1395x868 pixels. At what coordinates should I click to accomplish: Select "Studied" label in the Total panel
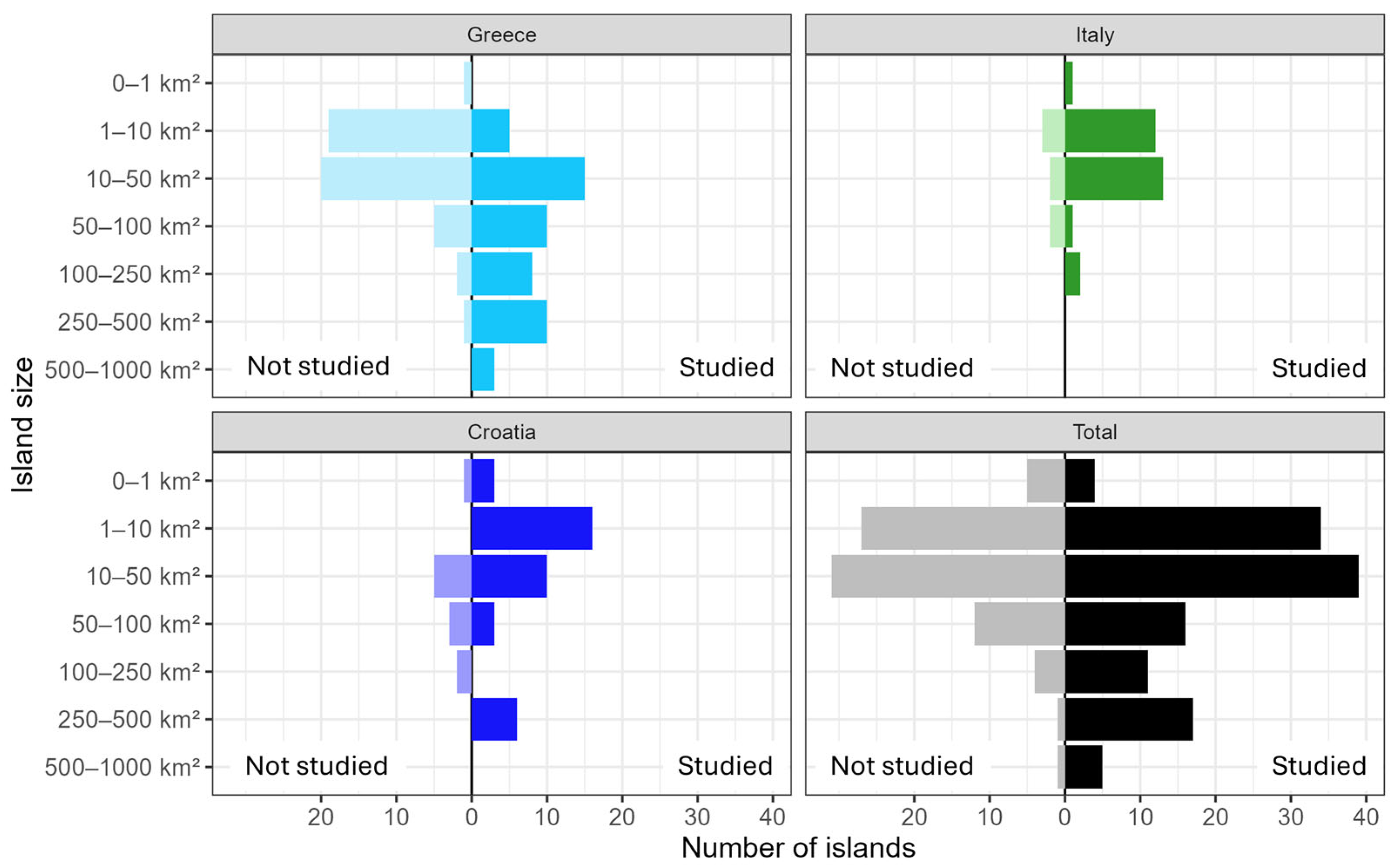pyautogui.click(x=1318, y=766)
